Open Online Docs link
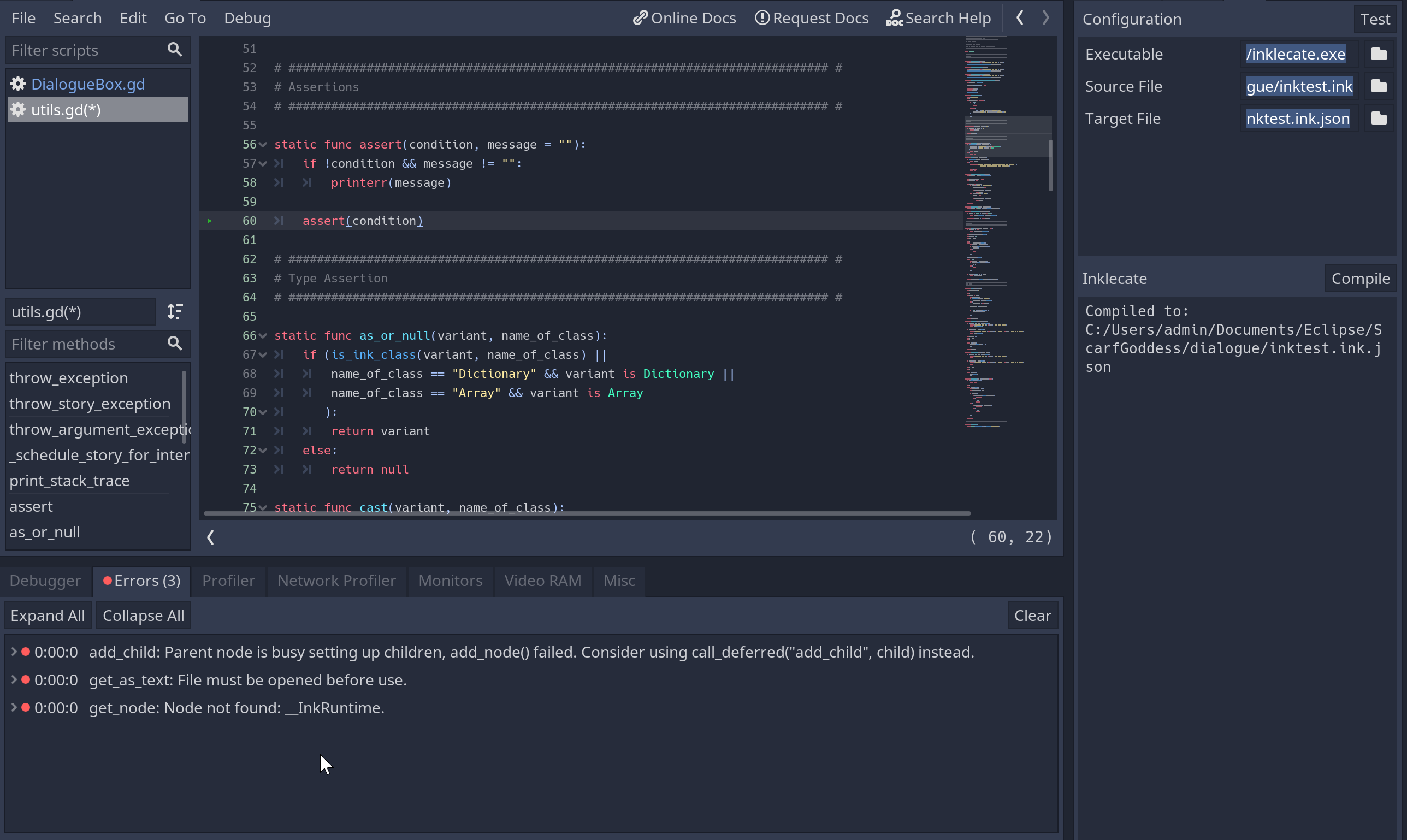Image resolution: width=1407 pixels, height=840 pixels. [684, 18]
